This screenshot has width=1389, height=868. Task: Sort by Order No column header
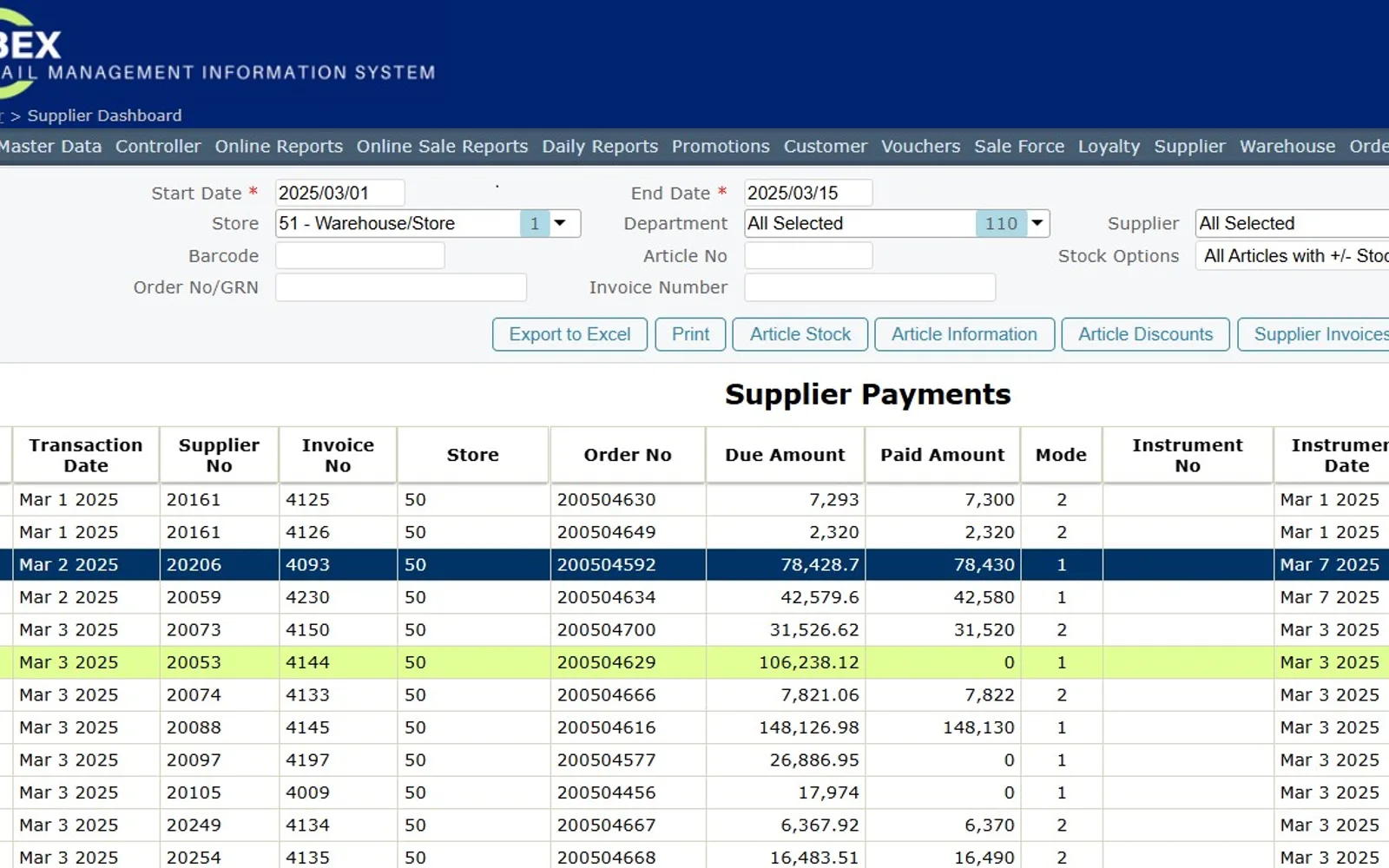click(628, 455)
